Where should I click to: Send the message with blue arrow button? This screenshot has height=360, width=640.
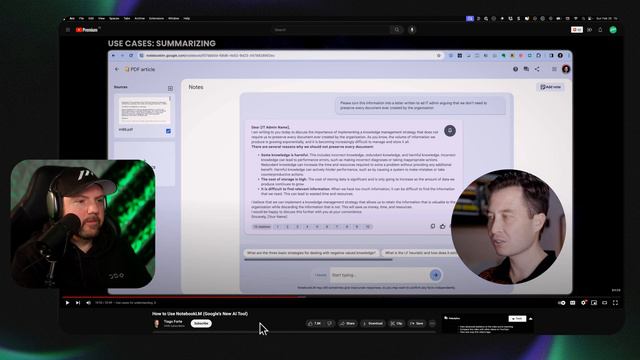click(x=436, y=275)
